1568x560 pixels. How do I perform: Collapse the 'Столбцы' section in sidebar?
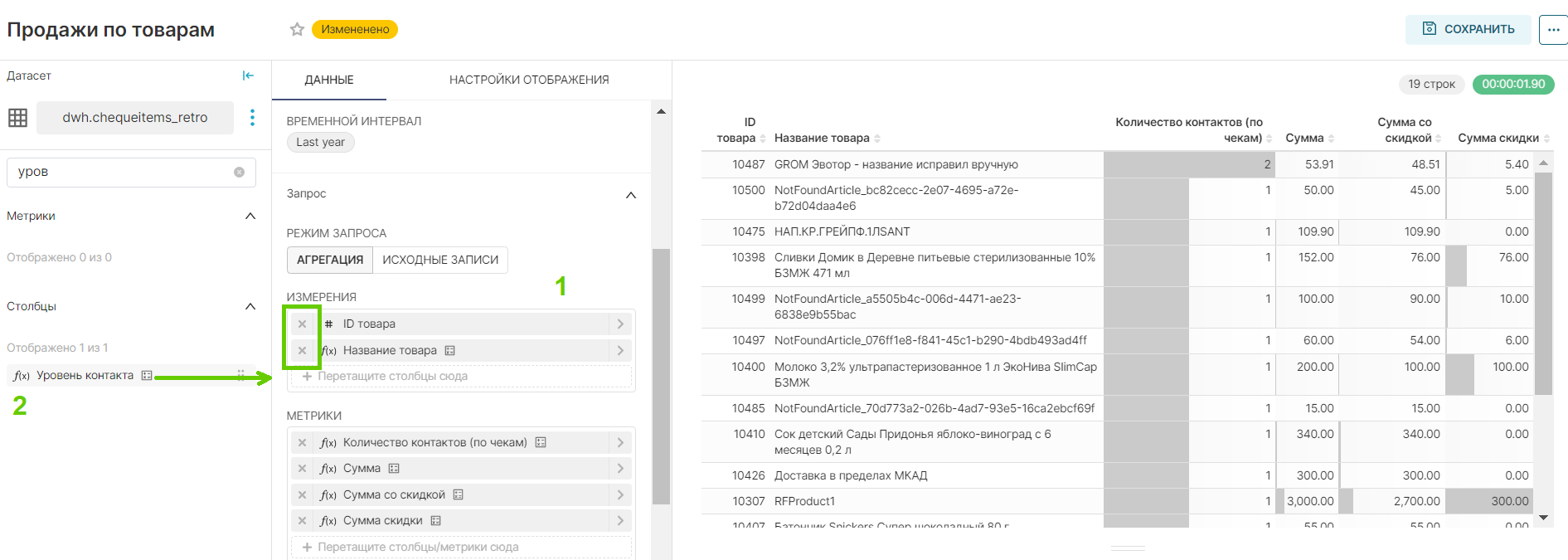click(x=250, y=307)
